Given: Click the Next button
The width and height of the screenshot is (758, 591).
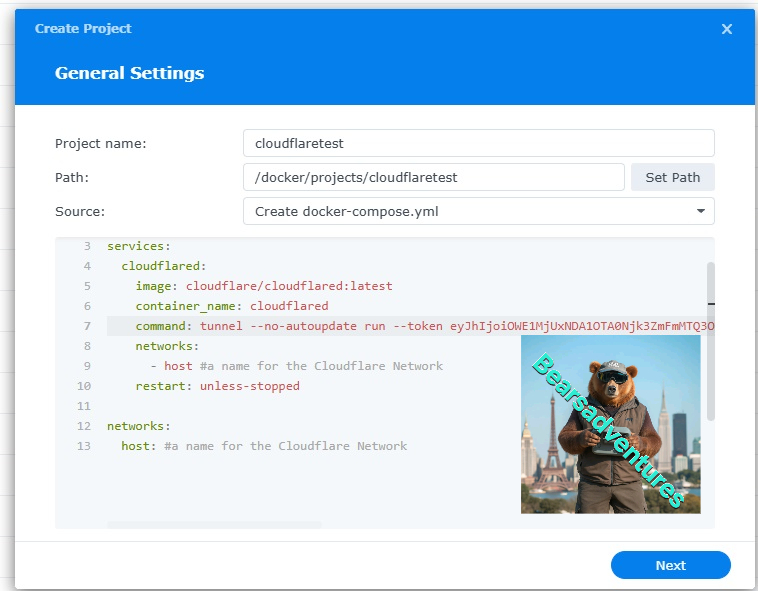Looking at the screenshot, I should 670,565.
